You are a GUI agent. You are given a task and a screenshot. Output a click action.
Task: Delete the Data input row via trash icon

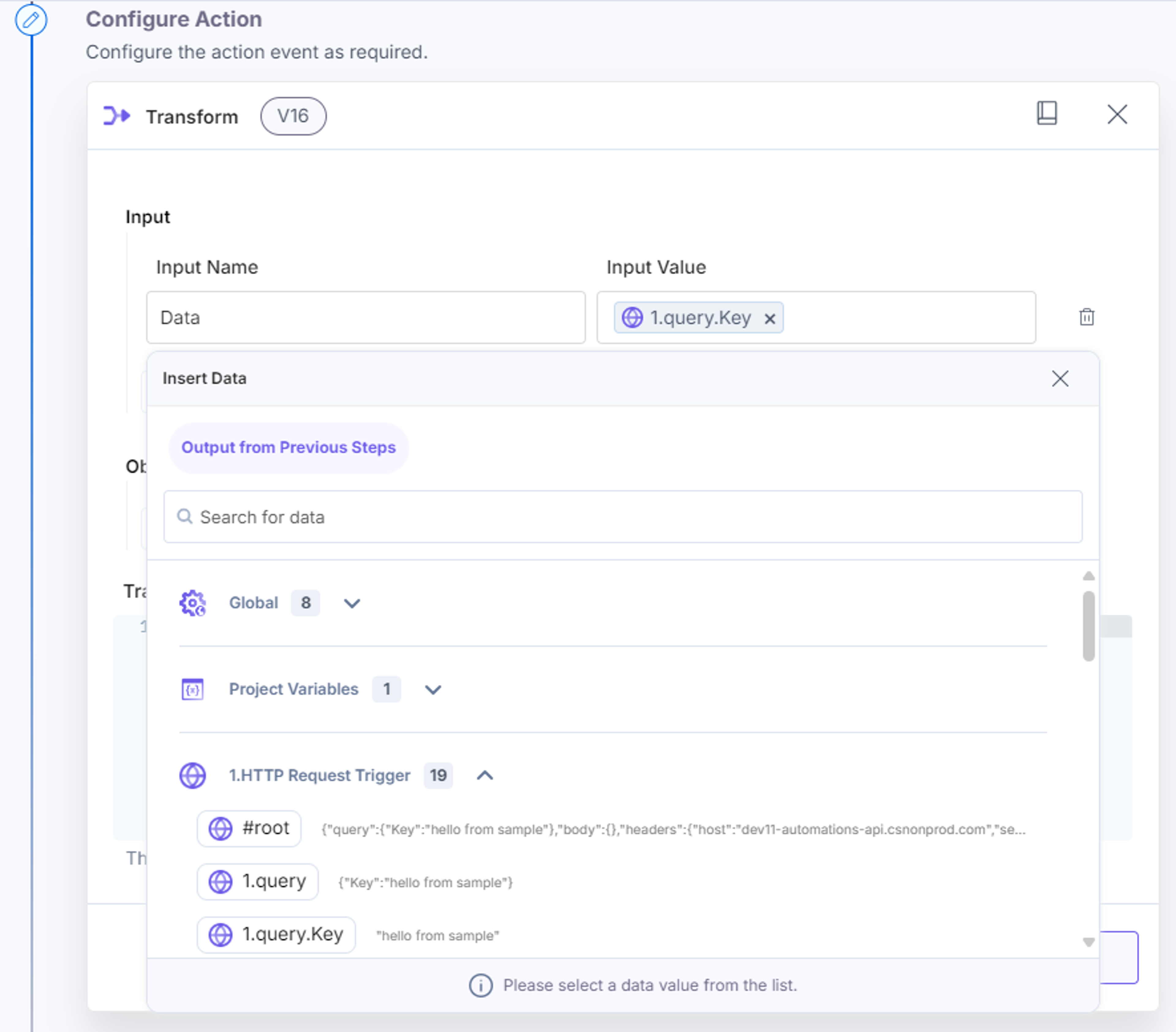point(1086,317)
